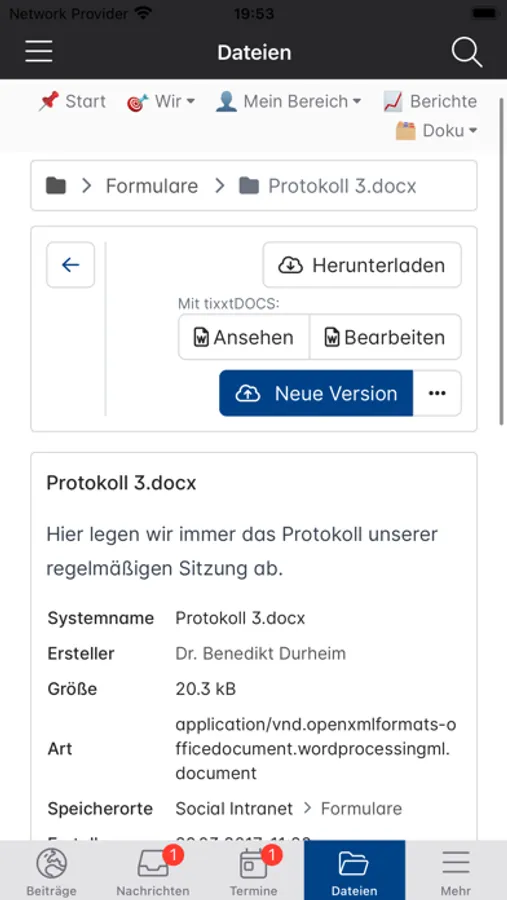
Task: Tap the search magnifier icon
Action: pos(466,52)
